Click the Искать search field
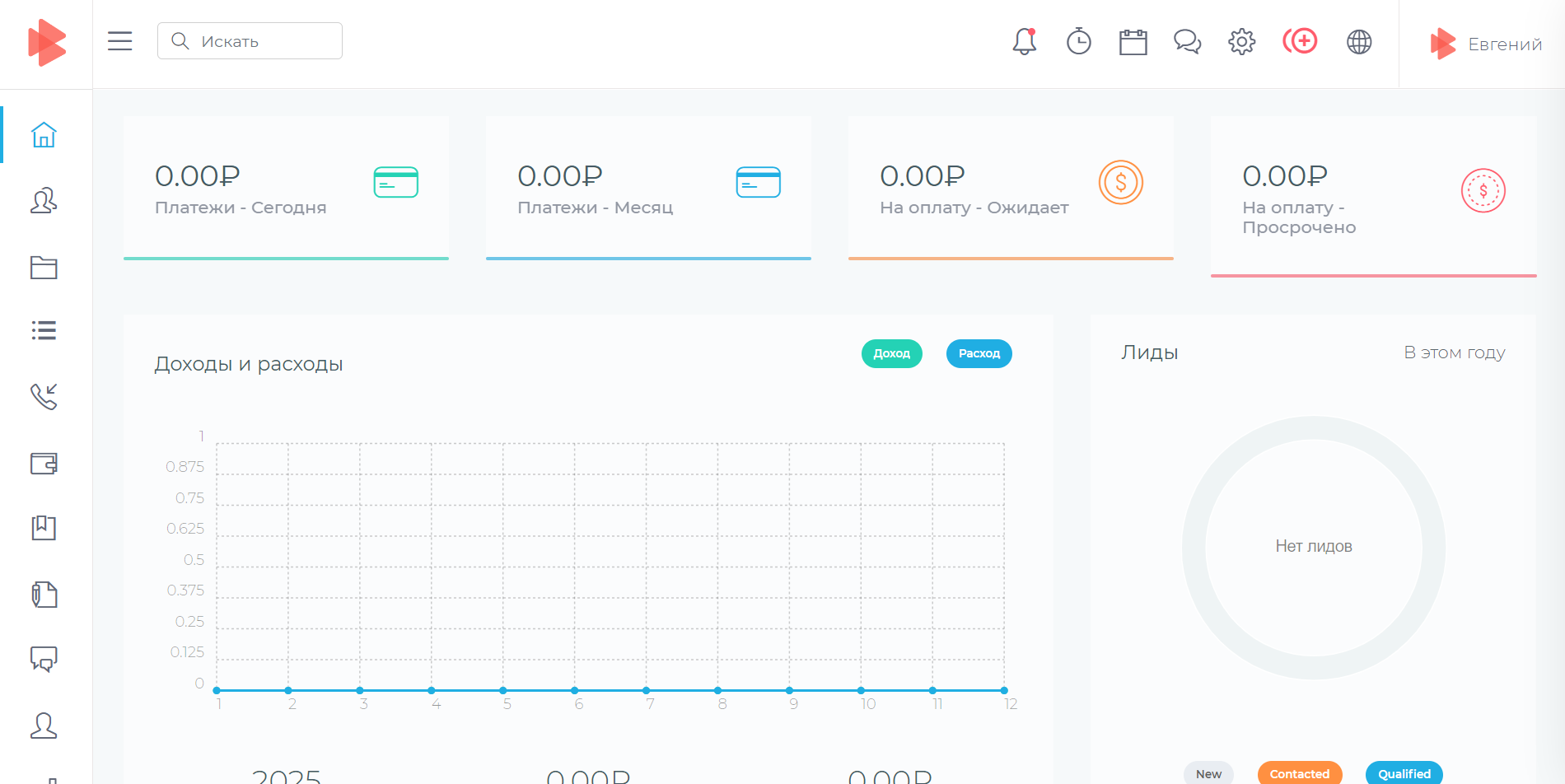The width and height of the screenshot is (1565, 784). click(250, 41)
